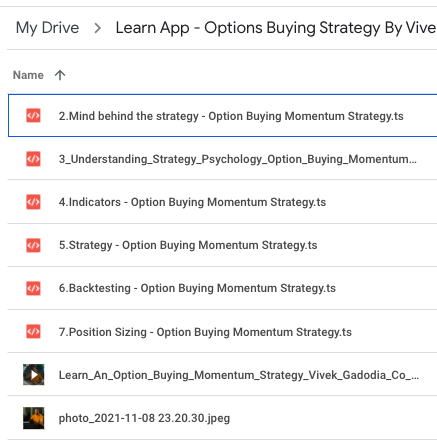Select the 3_Understanding_Strategy_Psychology file row
This screenshot has width=437, height=441.
[222, 159]
